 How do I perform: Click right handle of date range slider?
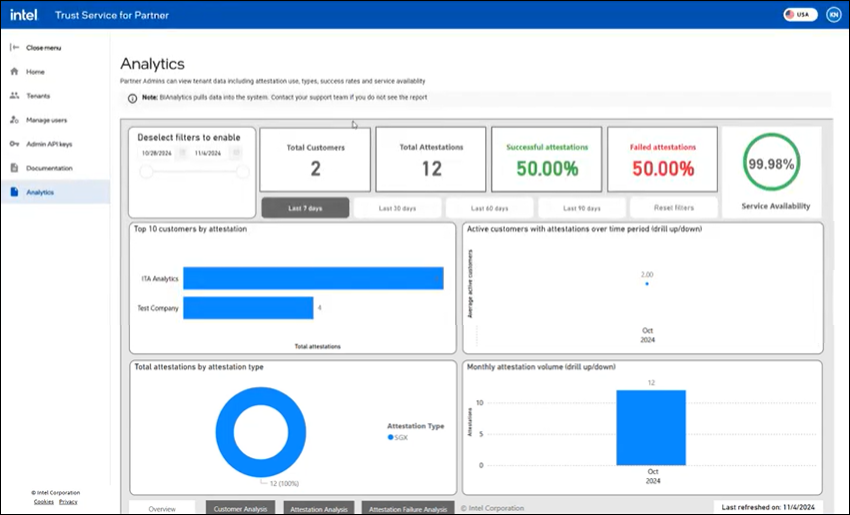[x=242, y=172]
